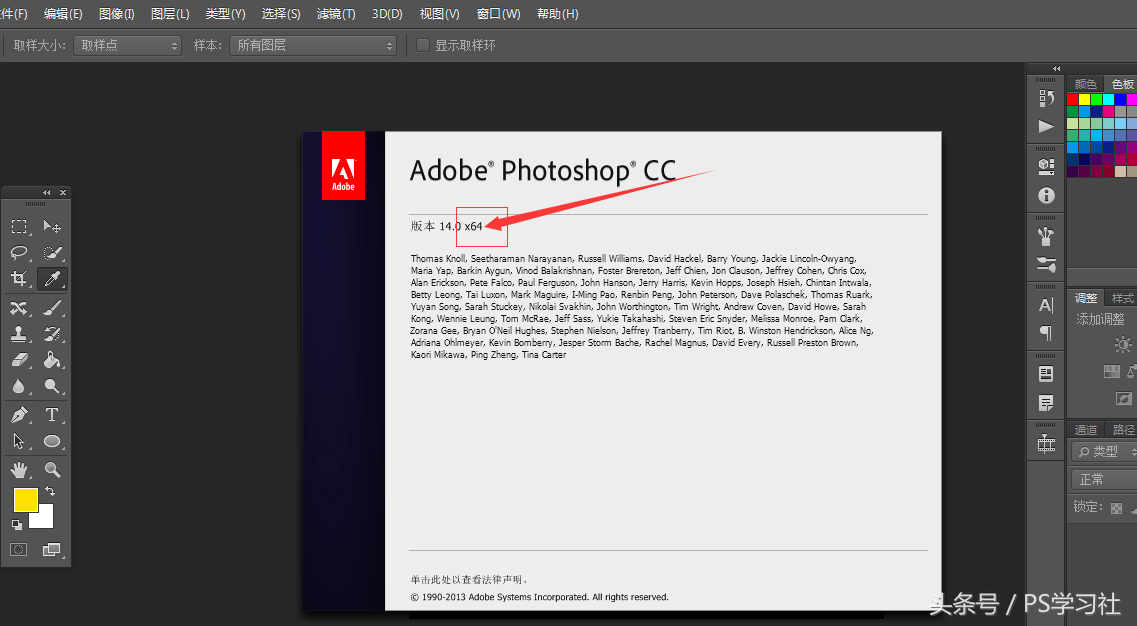Image resolution: width=1137 pixels, height=626 pixels.
Task: Open the blend mode dropdown
Action: tap(1104, 479)
